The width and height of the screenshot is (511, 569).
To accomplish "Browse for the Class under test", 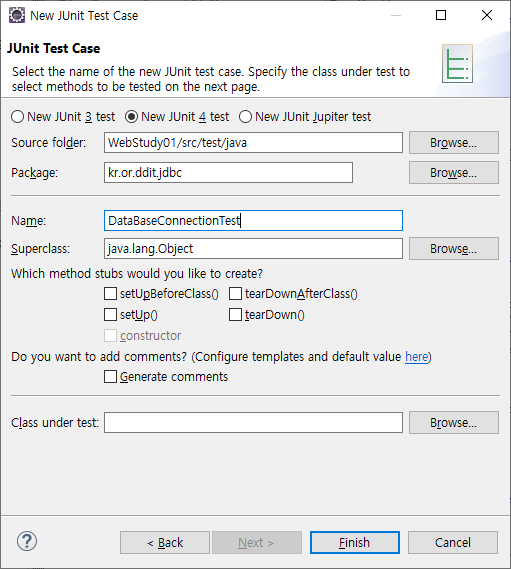I will 454,422.
